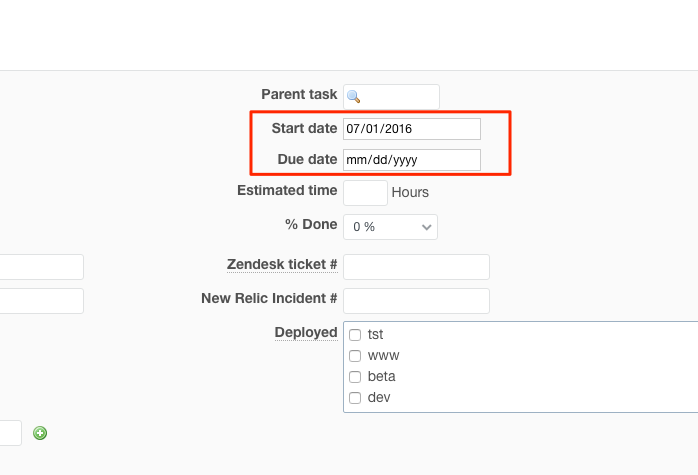Click the magnifier icon in Parent task

tap(353, 97)
